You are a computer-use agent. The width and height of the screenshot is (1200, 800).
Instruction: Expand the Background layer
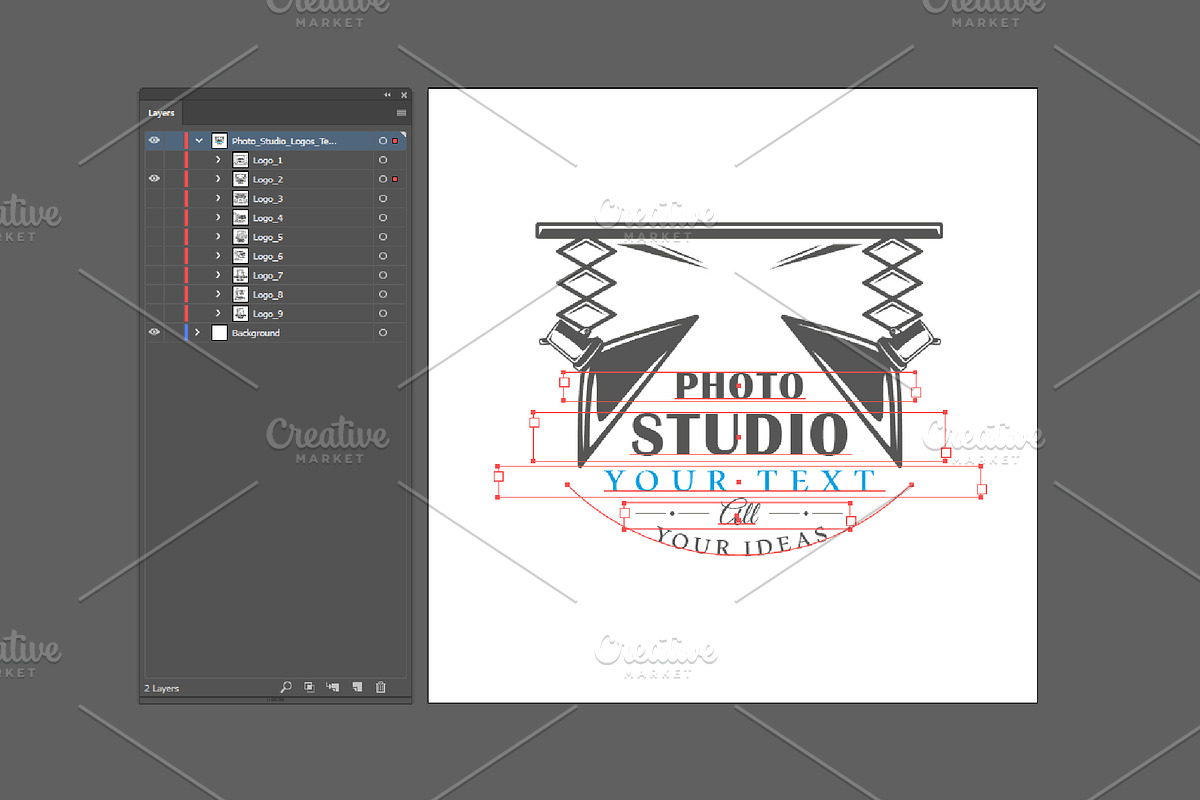tap(198, 333)
